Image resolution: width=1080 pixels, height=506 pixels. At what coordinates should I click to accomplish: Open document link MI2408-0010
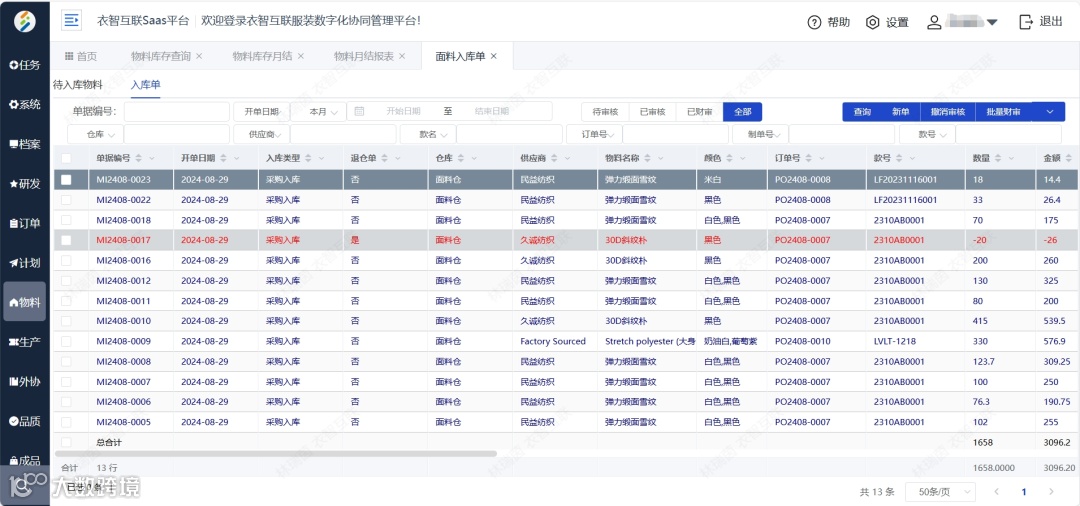(123, 321)
